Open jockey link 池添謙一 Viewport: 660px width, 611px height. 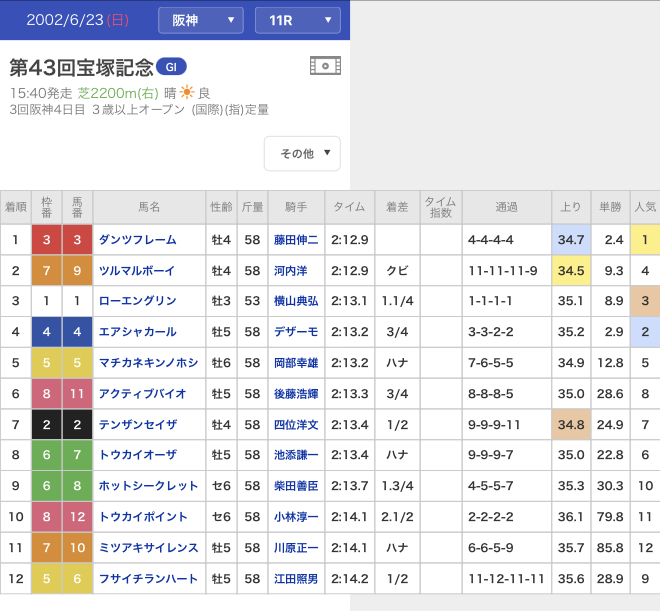(296, 455)
